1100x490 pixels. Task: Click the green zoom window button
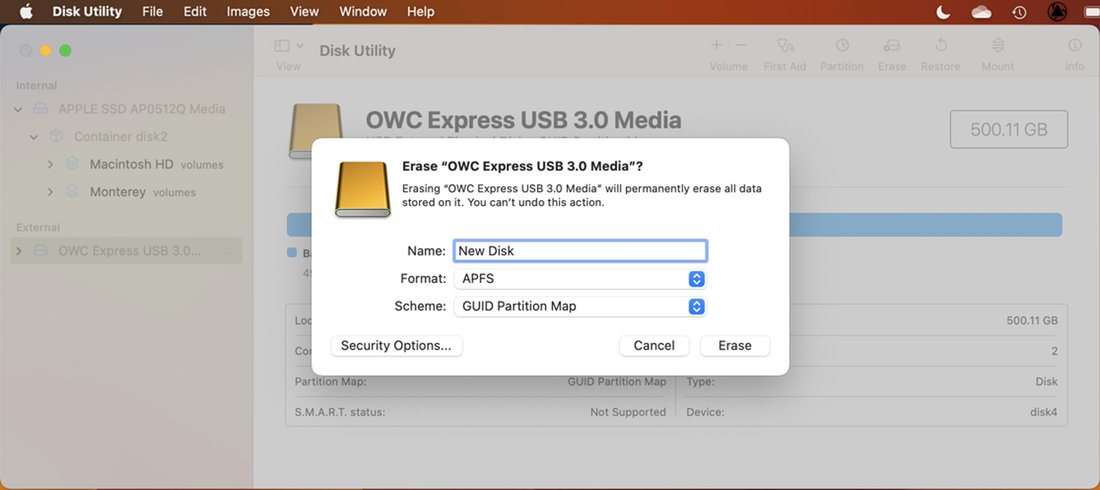click(65, 51)
